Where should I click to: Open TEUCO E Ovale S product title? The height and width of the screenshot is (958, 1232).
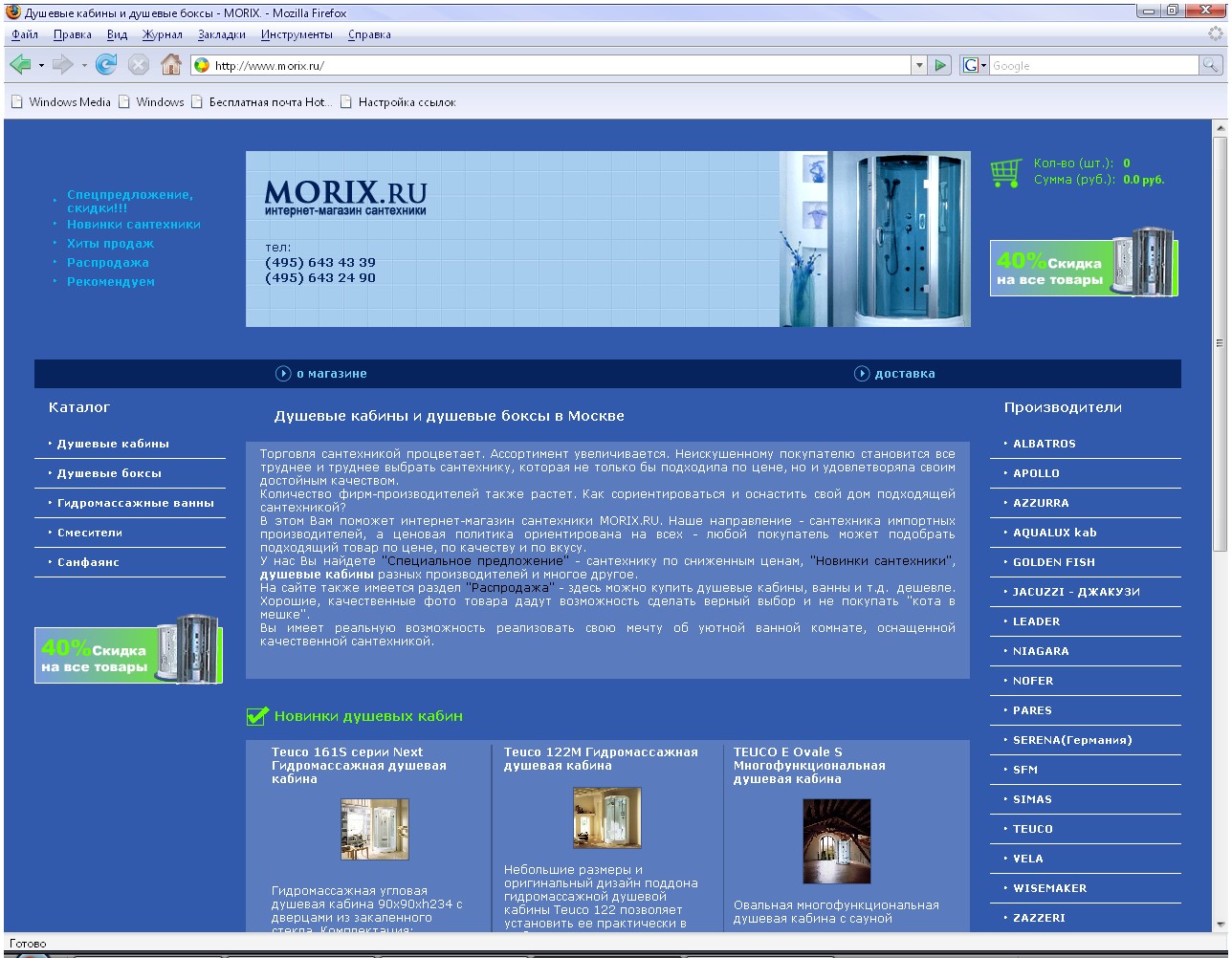(x=809, y=766)
